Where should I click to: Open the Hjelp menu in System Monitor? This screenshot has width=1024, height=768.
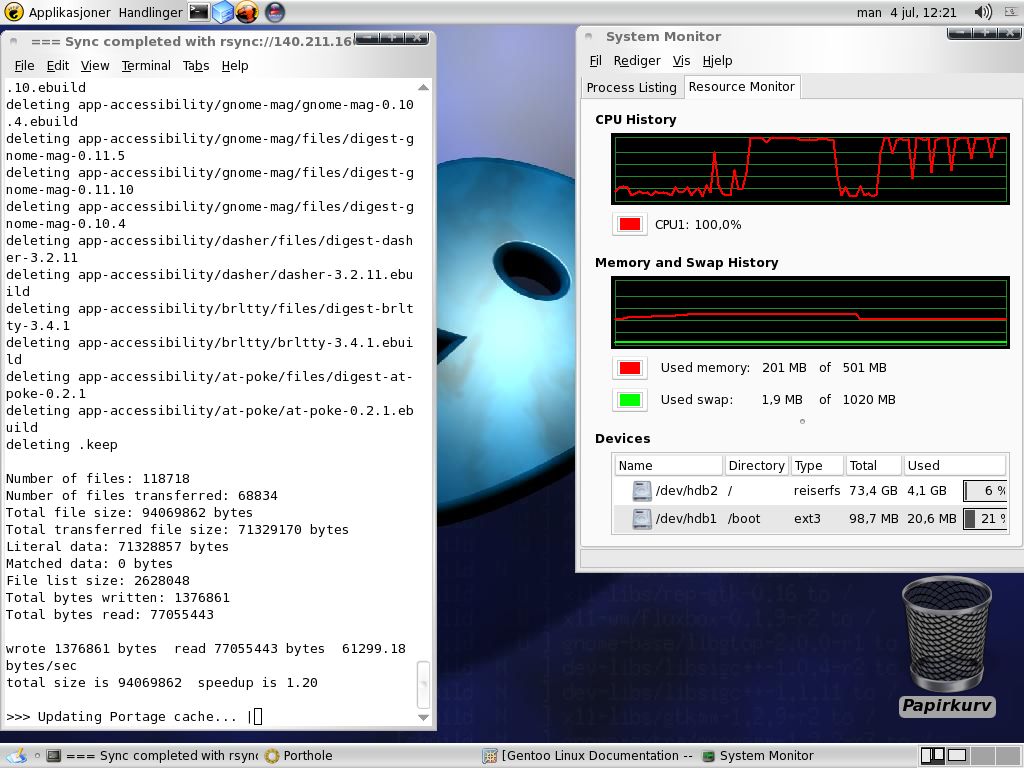tap(717, 61)
